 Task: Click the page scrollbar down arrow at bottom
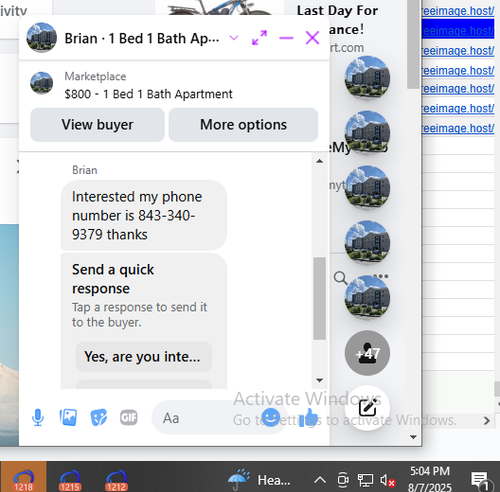pyautogui.click(x=413, y=437)
